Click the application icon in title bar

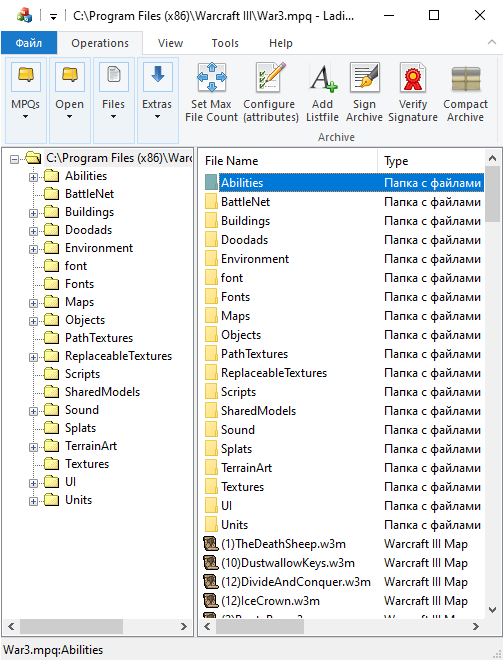point(24,16)
